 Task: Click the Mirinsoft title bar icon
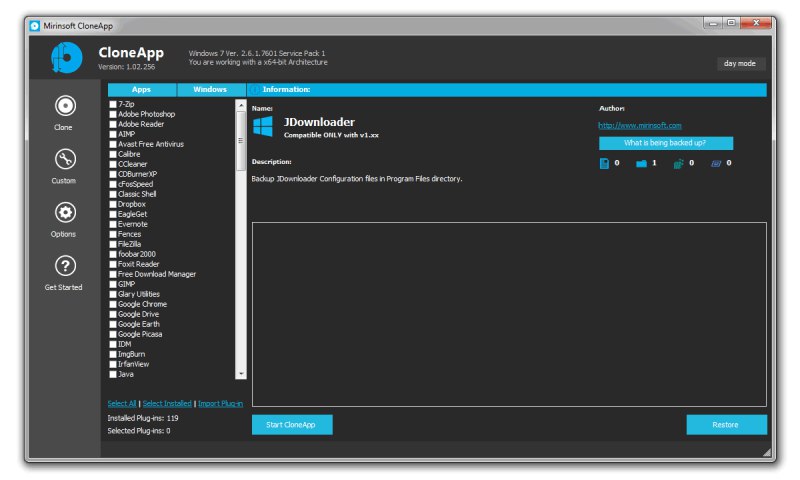[x=35, y=26]
